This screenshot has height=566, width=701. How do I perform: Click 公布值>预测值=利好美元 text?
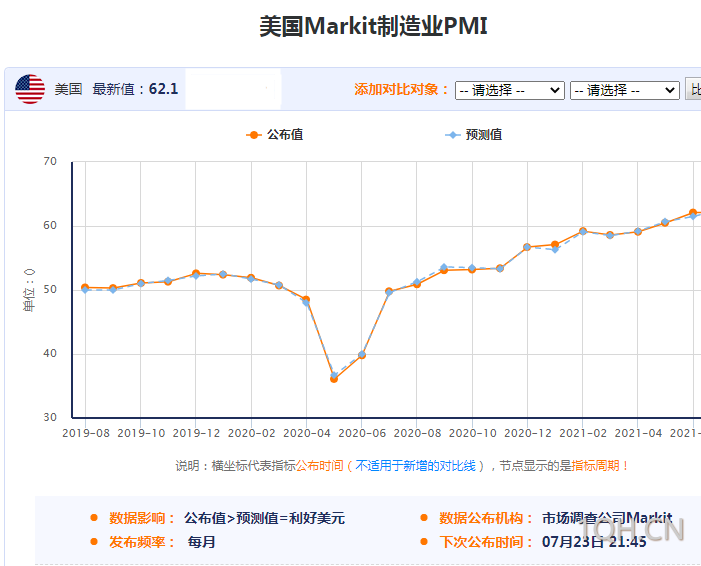[x=264, y=518]
